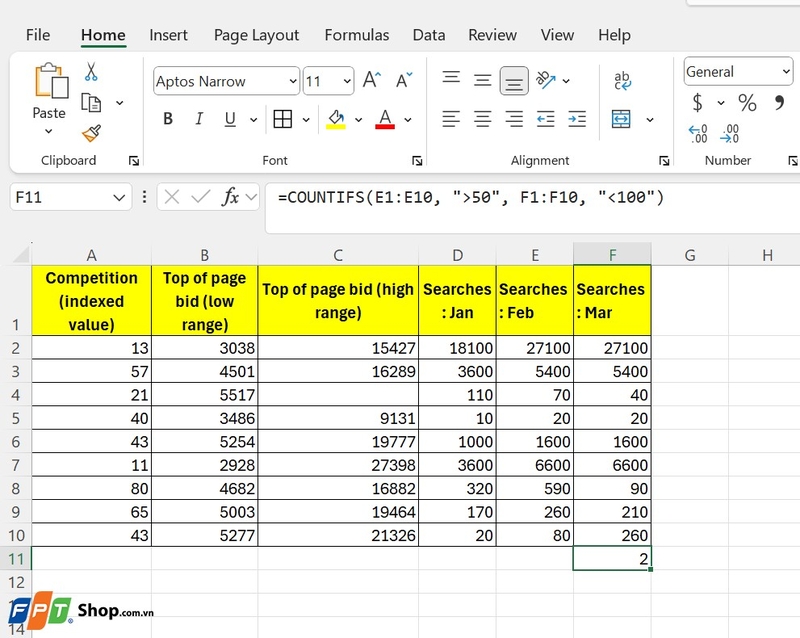Decrease font size with small A icon

point(404,80)
